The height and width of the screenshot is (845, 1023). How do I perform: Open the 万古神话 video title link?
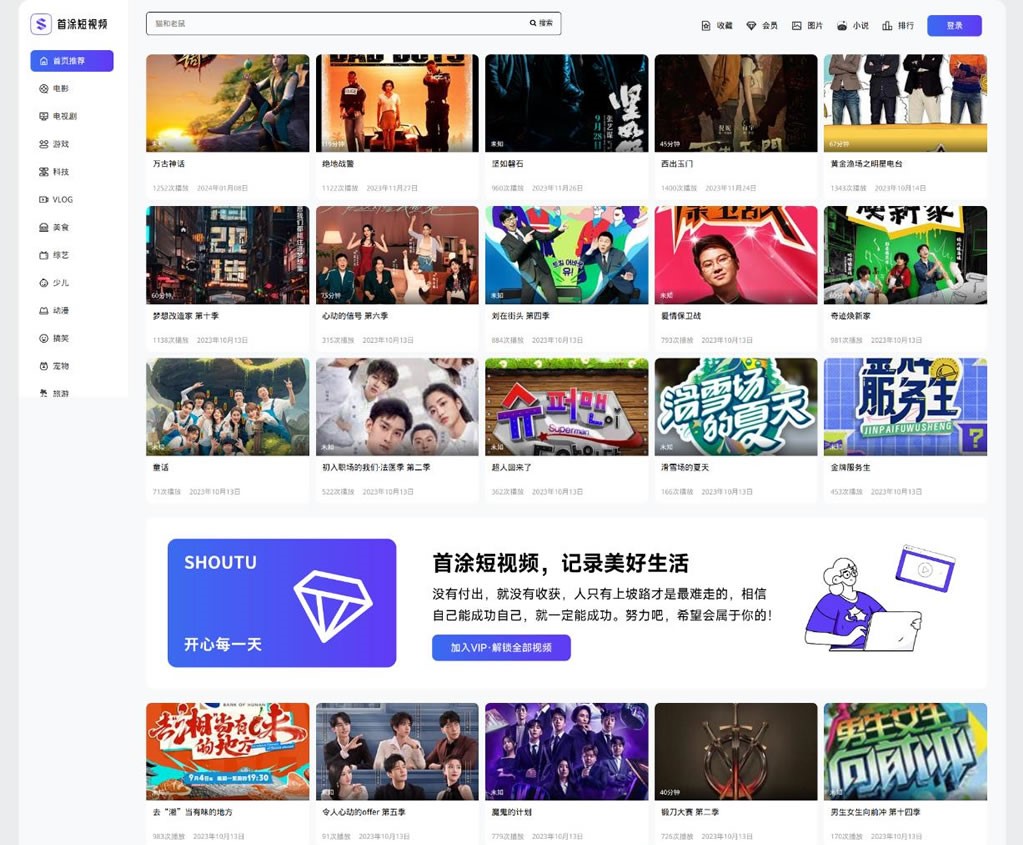(169, 164)
